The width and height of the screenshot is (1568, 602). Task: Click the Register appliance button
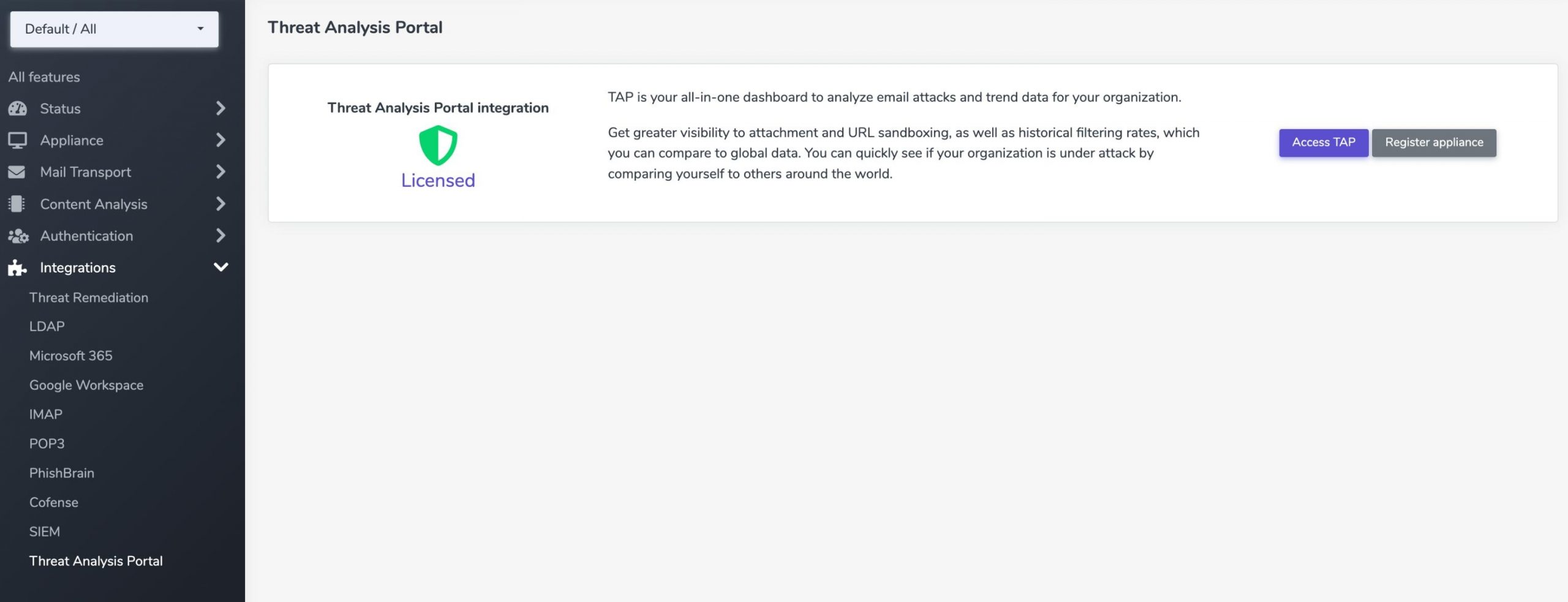point(1434,143)
